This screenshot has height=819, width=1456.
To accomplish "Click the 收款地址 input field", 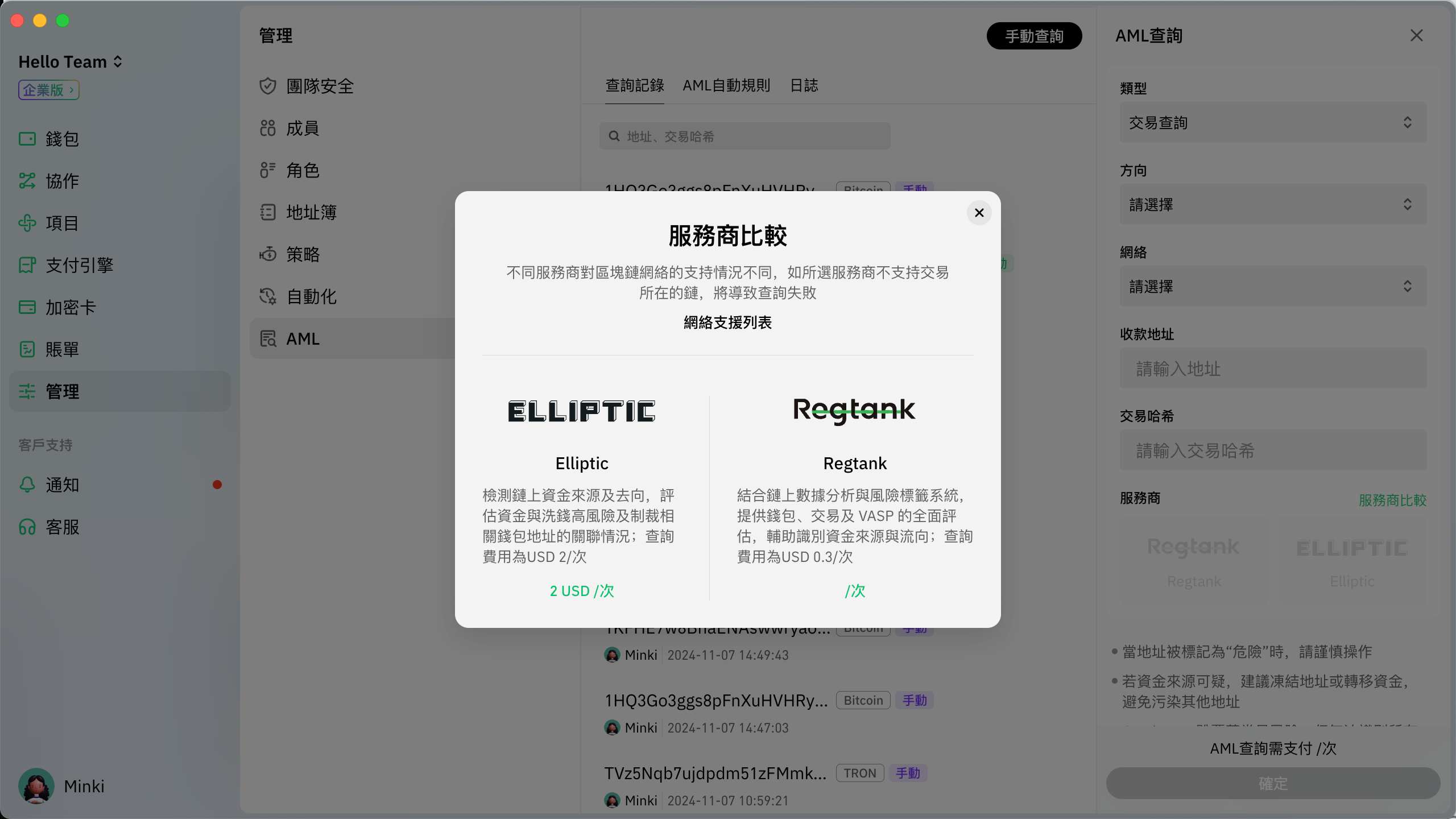I will [x=1273, y=369].
